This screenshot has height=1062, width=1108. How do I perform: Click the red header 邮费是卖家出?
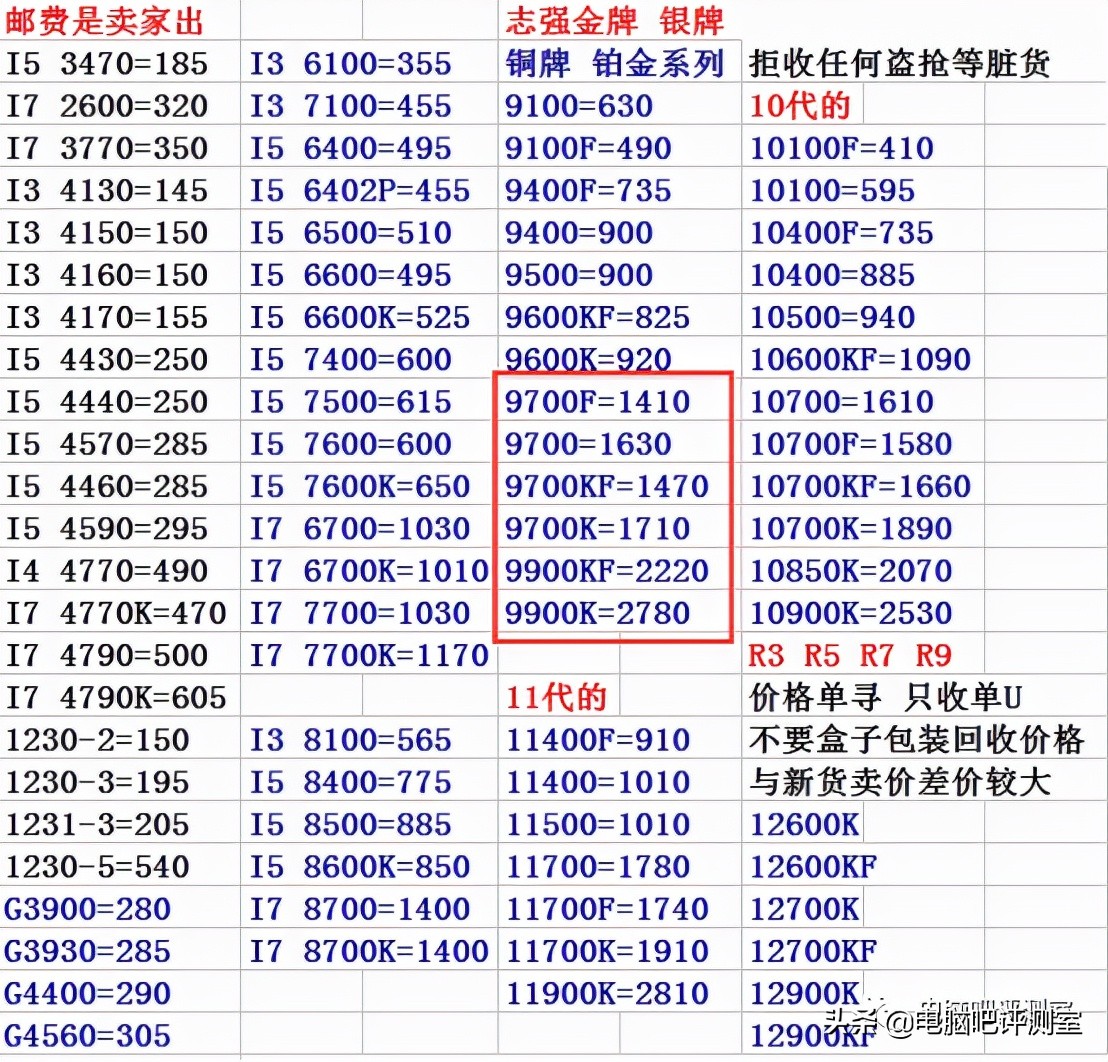click(x=105, y=20)
